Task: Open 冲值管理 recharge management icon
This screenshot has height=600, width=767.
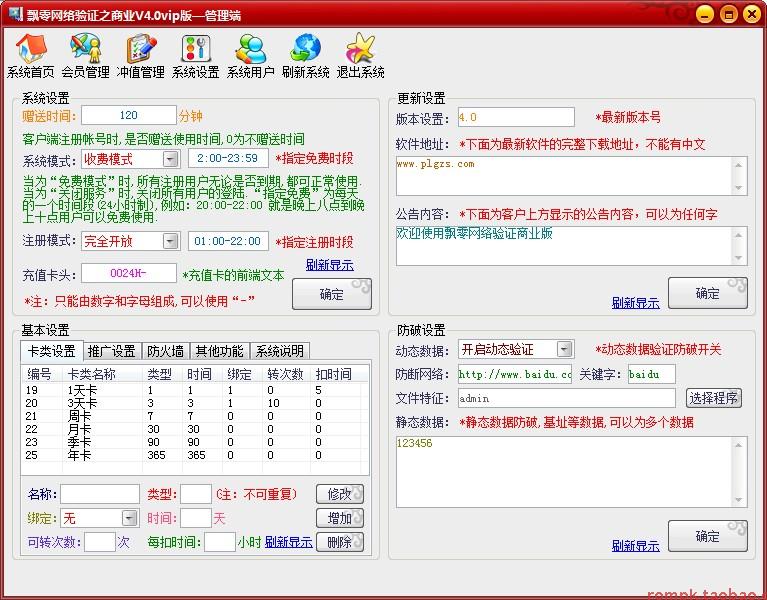Action: [x=141, y=56]
